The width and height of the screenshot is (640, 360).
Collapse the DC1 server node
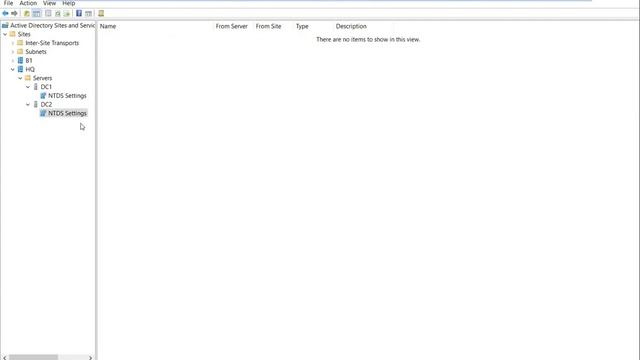(x=28, y=87)
